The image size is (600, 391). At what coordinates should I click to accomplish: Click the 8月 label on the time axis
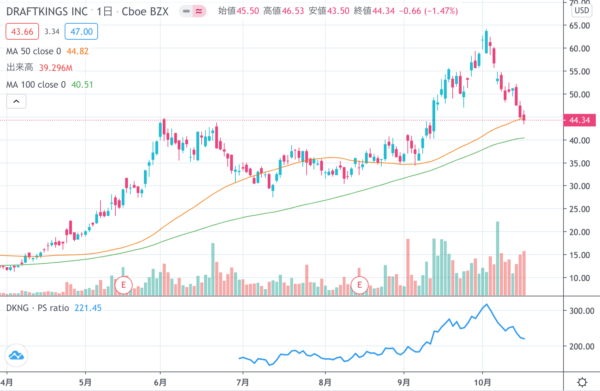325,382
